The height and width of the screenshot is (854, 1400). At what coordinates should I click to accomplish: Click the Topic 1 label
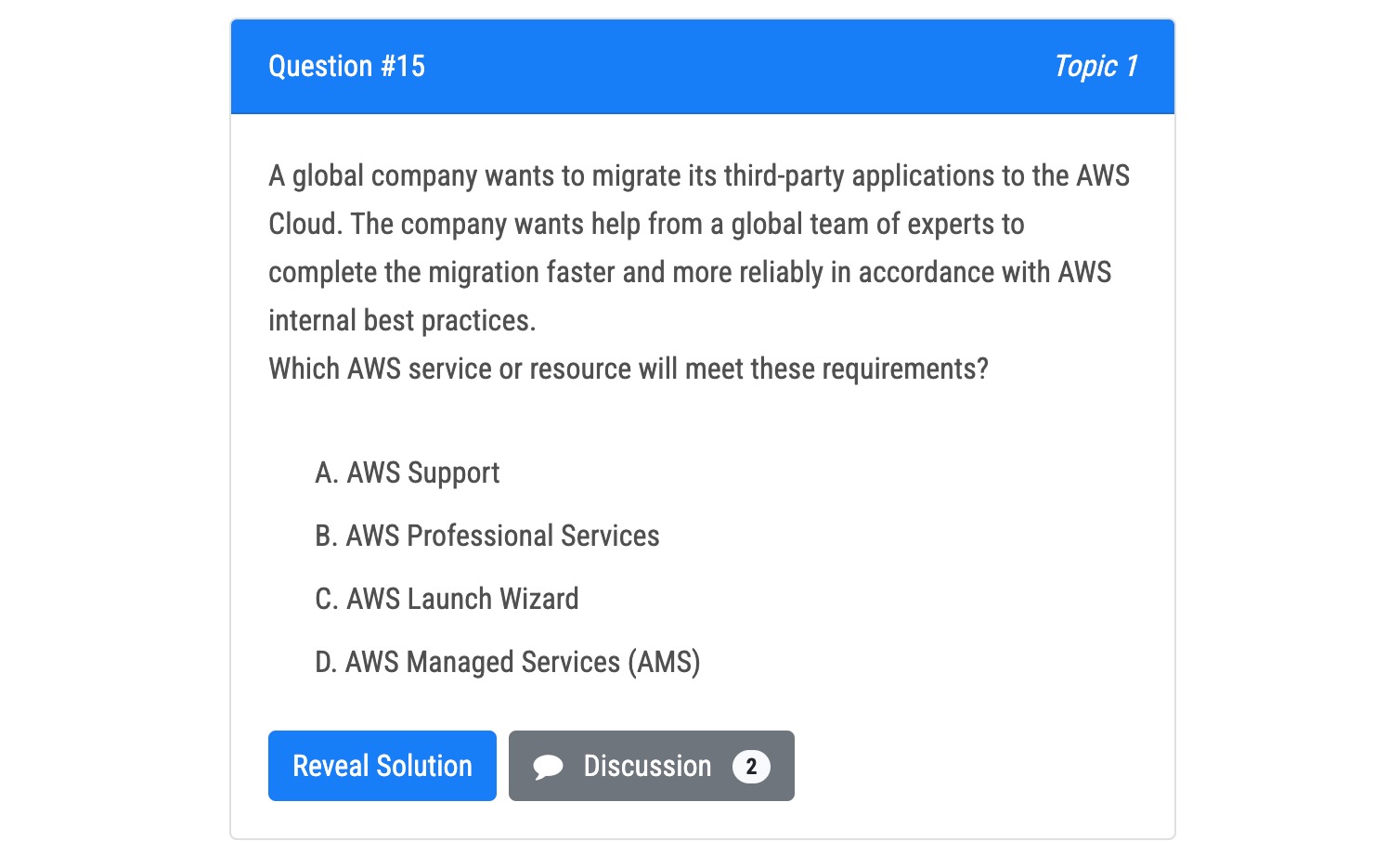pos(1095,67)
